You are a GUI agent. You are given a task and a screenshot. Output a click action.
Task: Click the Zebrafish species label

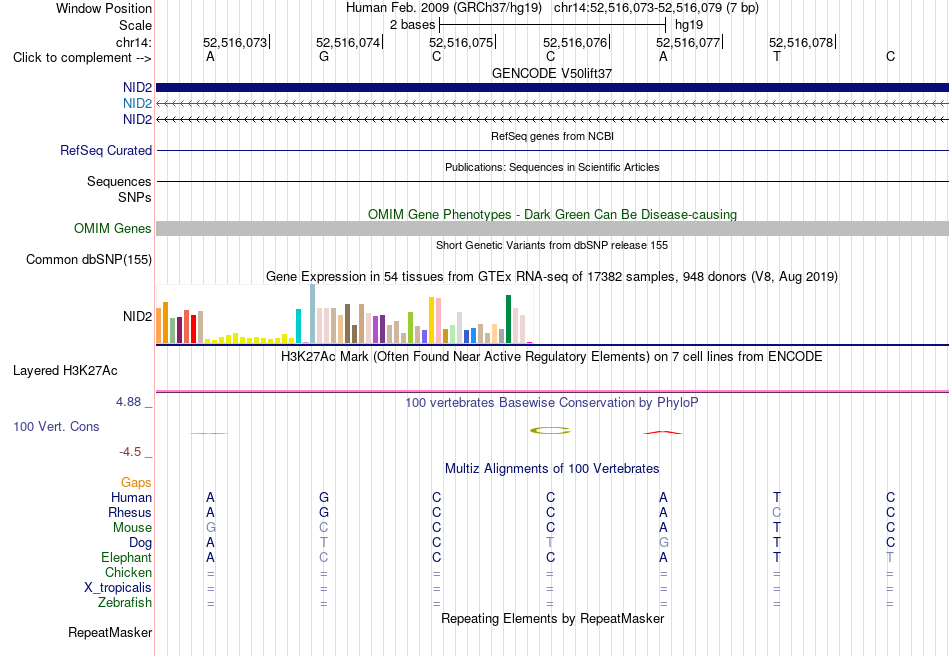(x=125, y=603)
